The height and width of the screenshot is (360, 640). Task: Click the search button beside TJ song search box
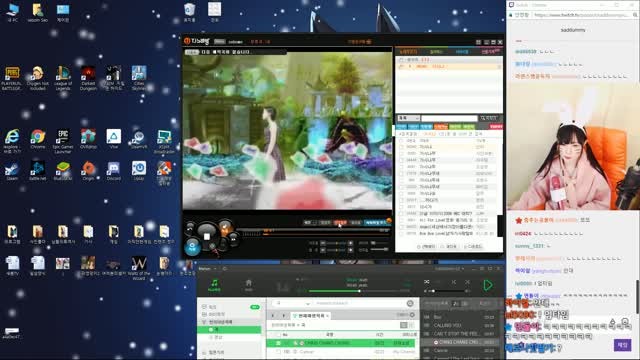pos(489,118)
